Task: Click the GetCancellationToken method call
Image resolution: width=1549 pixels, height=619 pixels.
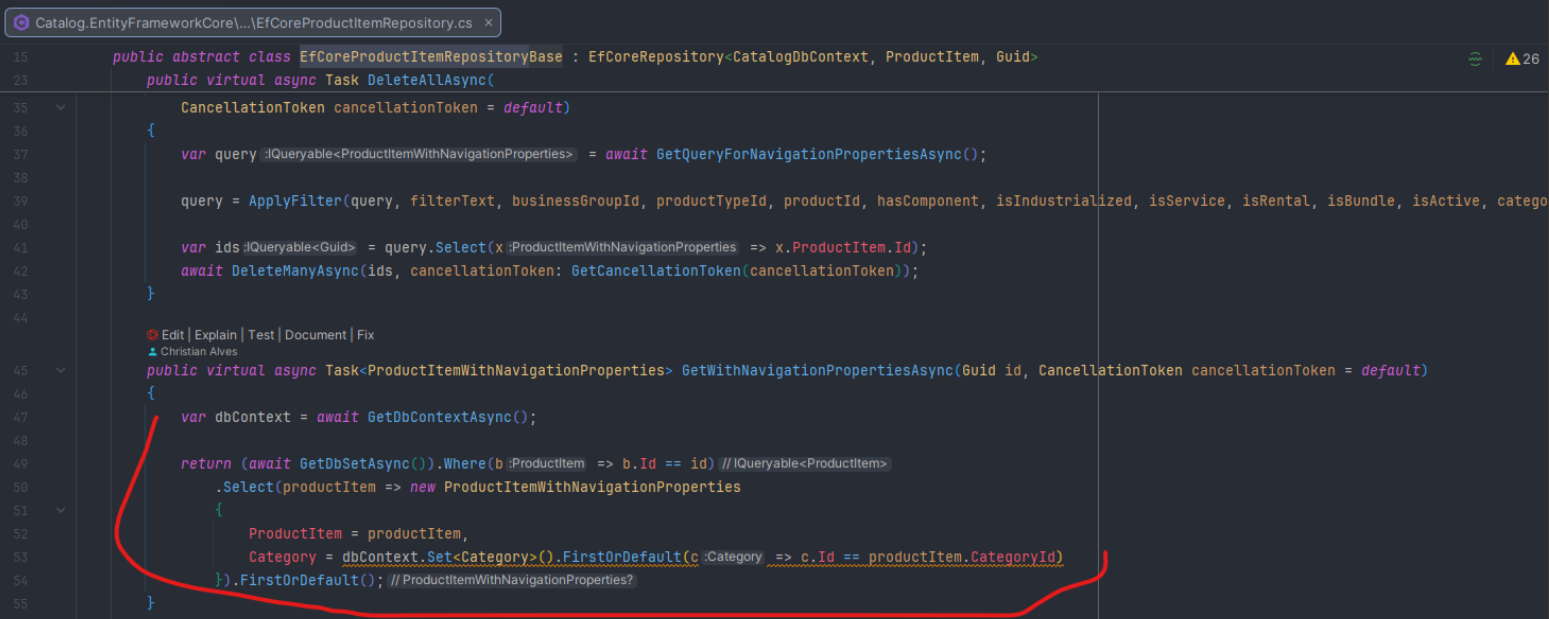Action: [x=656, y=271]
